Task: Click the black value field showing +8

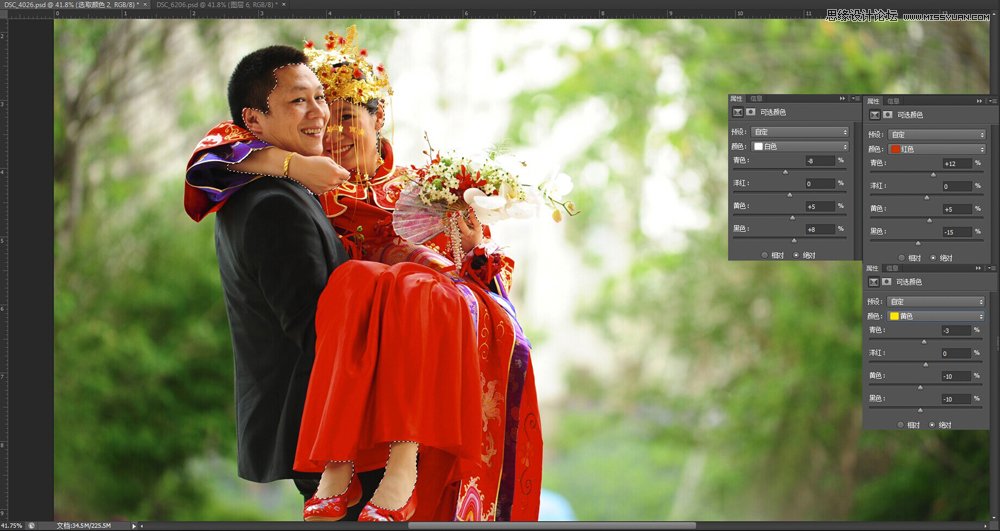Action: click(820, 229)
